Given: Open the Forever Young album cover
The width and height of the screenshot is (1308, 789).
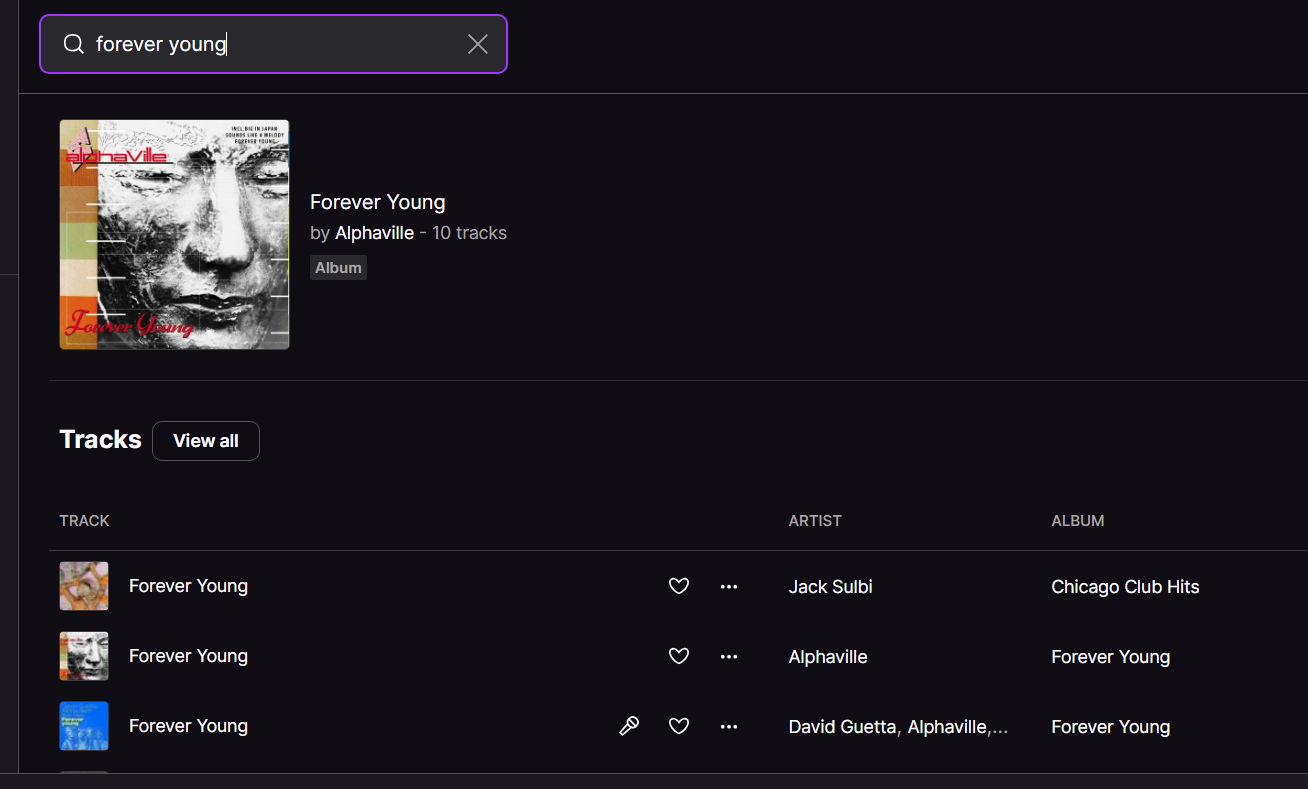Looking at the screenshot, I should point(174,235).
